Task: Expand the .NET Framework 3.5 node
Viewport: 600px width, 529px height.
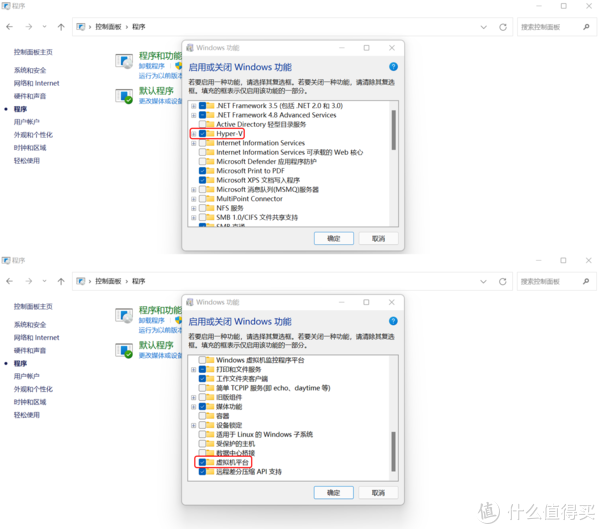Action: (194, 106)
